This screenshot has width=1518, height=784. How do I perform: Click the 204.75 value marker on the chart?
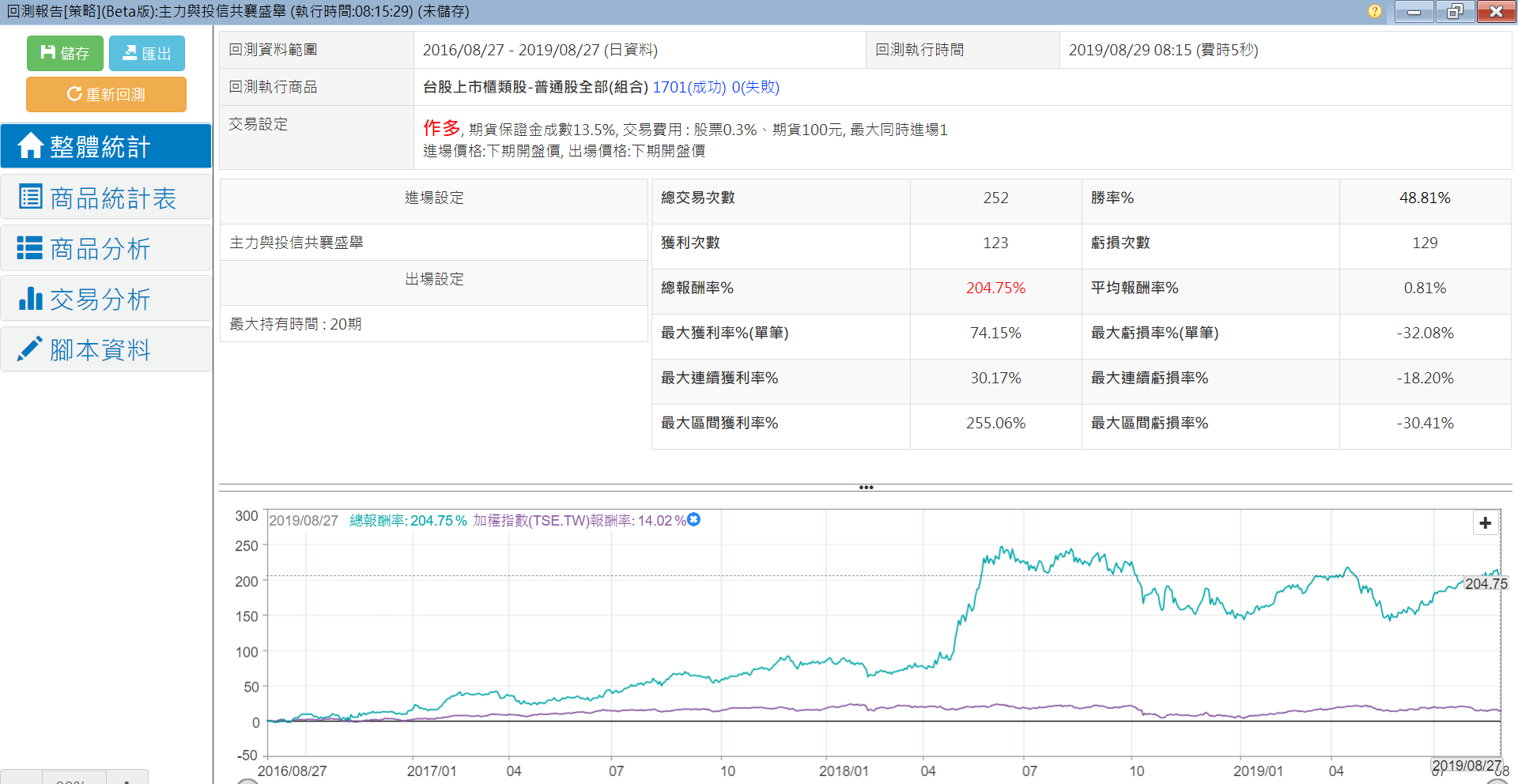coord(1486,584)
